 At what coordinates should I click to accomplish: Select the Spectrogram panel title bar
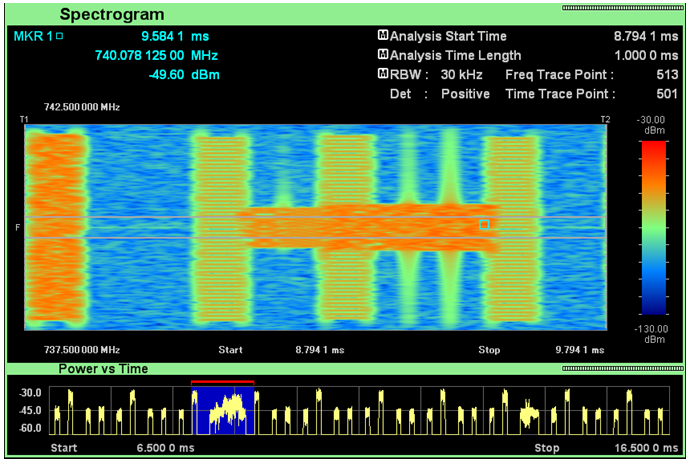pos(344,14)
